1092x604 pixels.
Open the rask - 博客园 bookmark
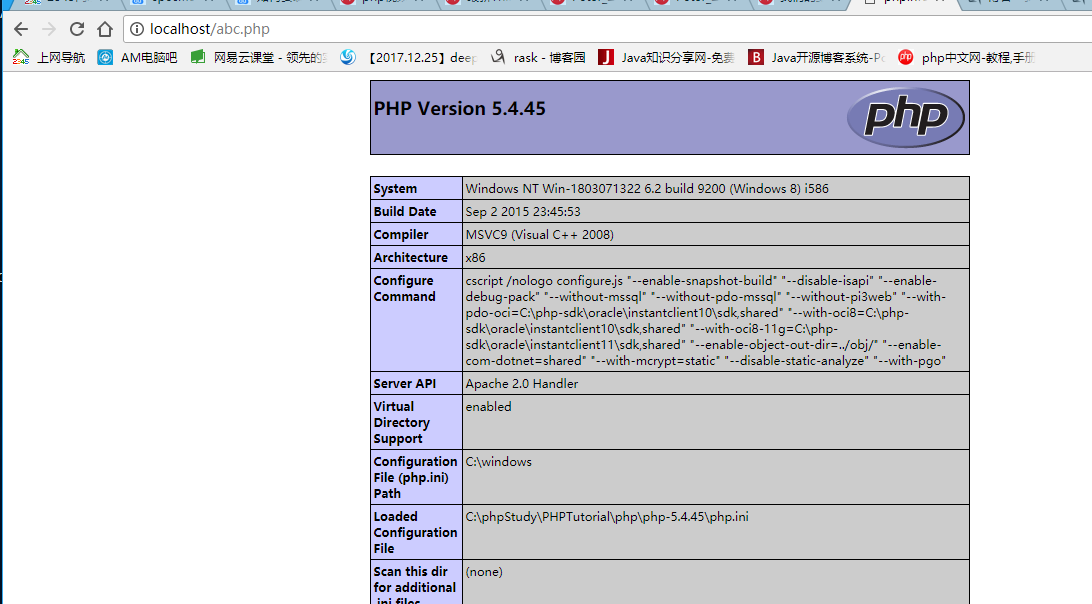[538, 57]
